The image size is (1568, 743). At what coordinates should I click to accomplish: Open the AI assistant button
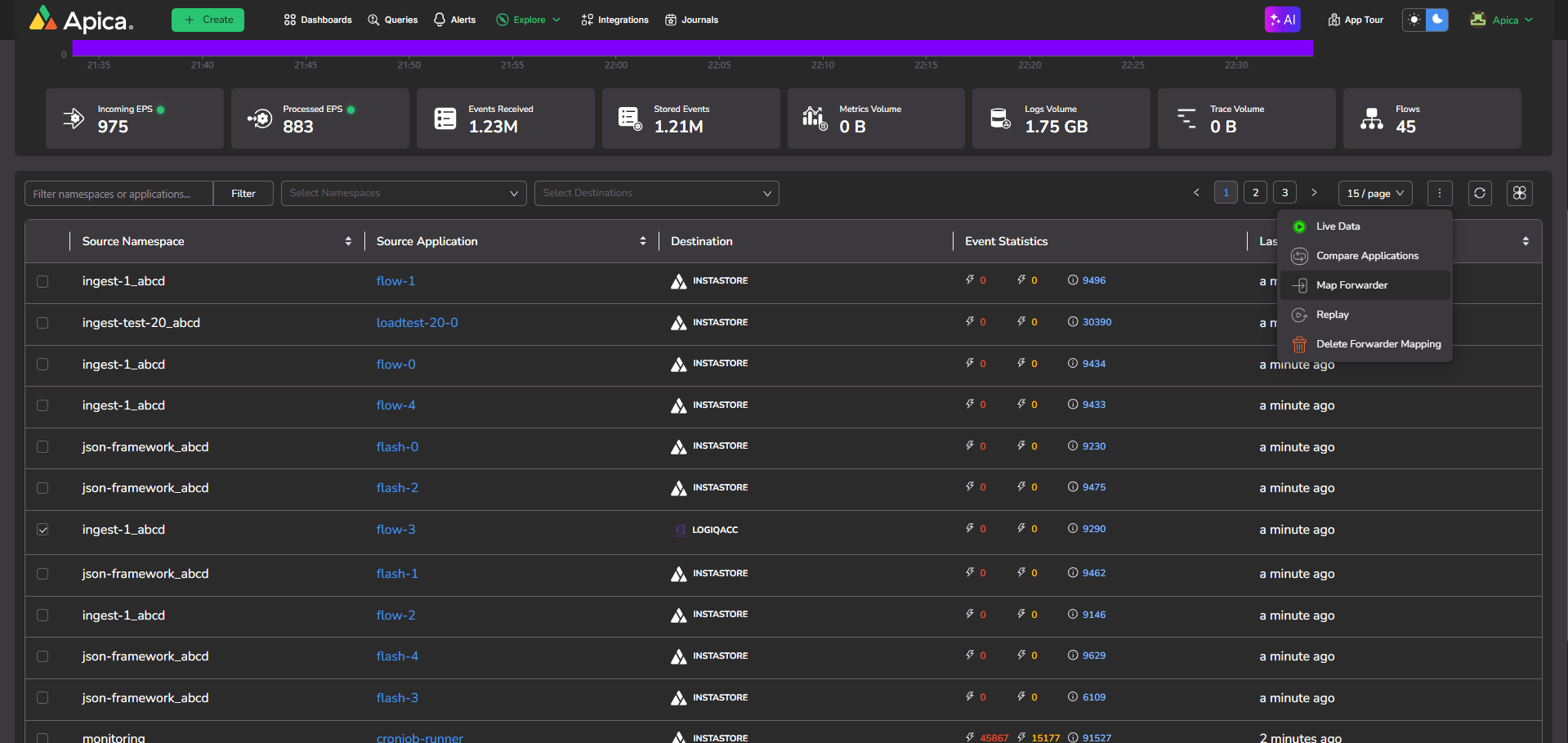(x=1282, y=20)
